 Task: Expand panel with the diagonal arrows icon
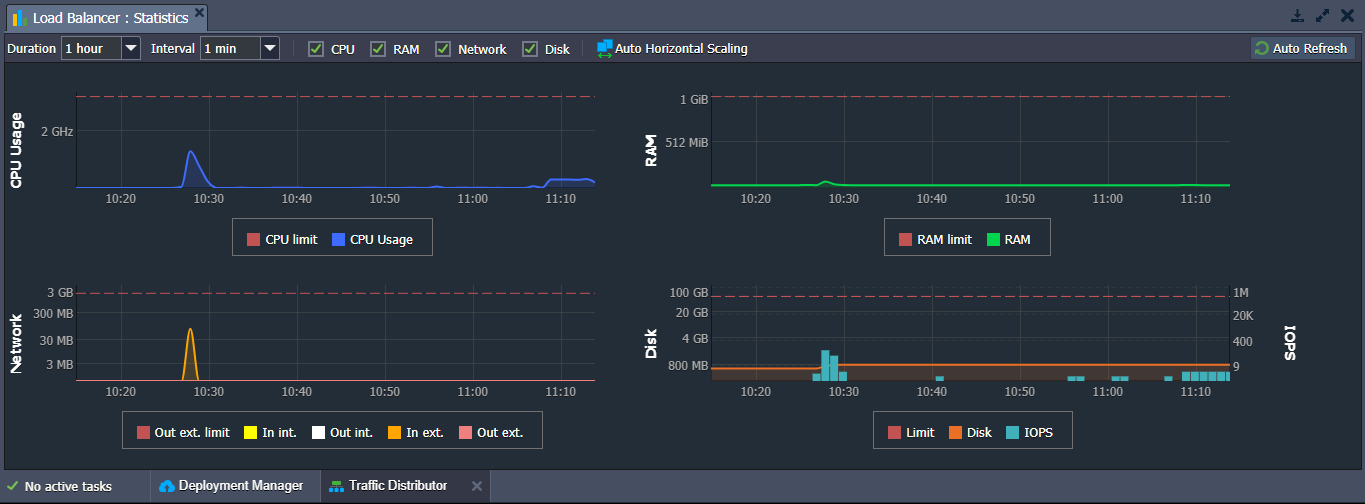point(1323,15)
